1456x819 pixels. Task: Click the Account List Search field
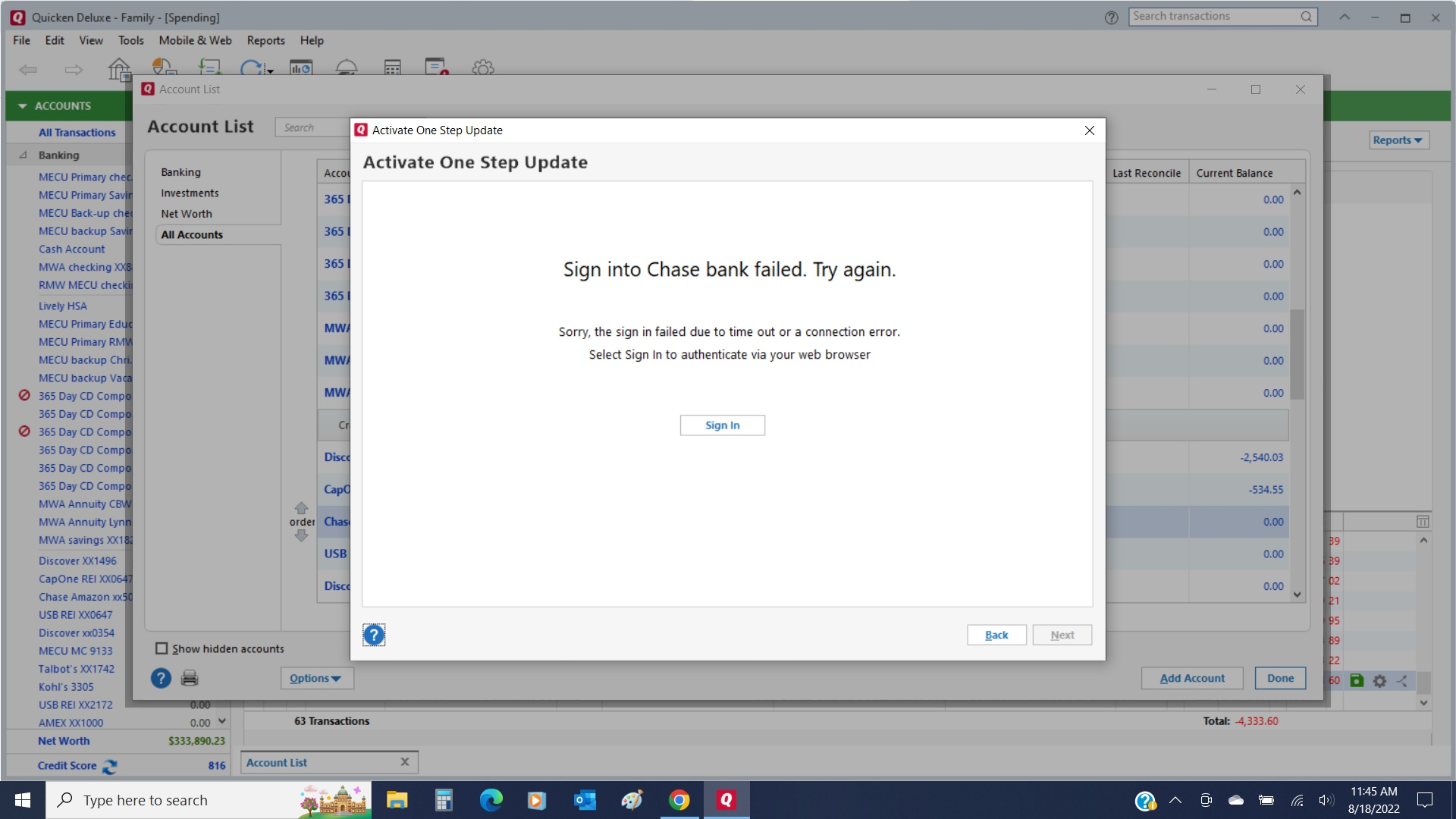coord(312,127)
